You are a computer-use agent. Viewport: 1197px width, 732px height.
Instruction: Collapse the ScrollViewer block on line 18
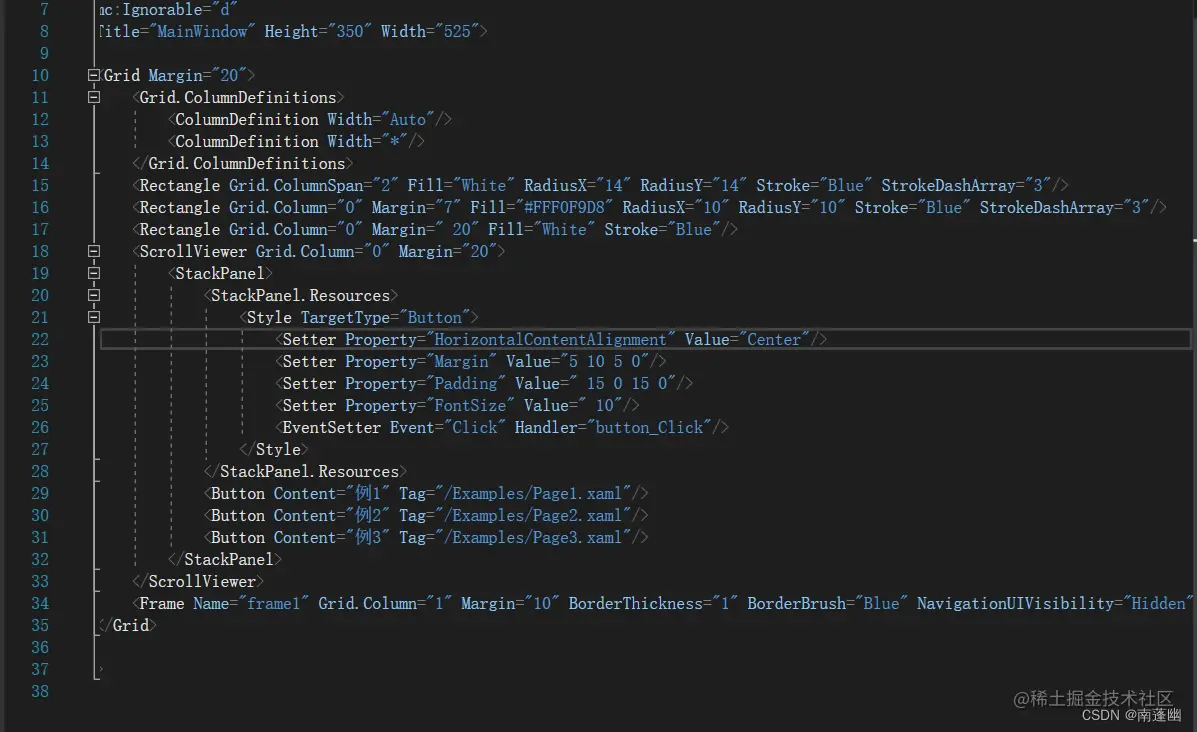click(x=94, y=251)
